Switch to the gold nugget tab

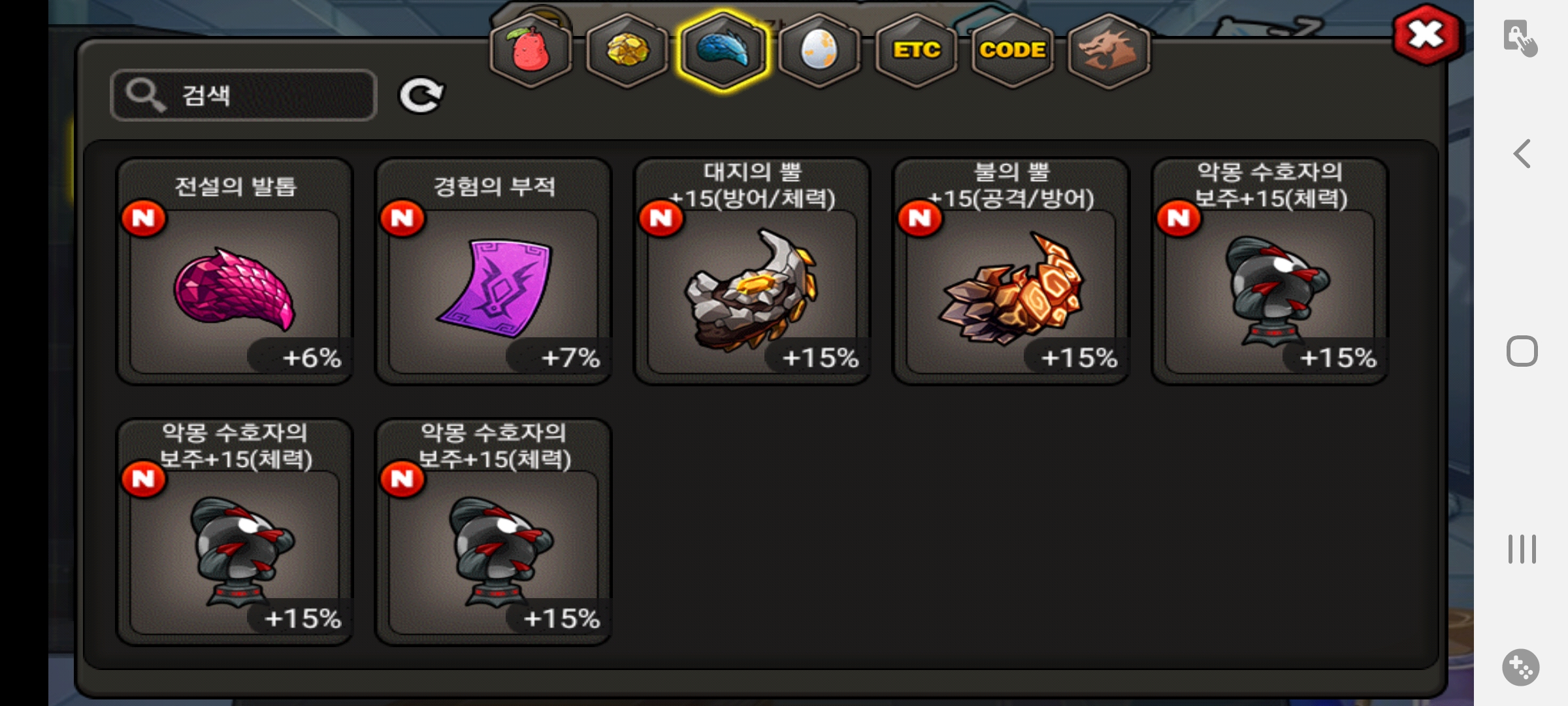[x=627, y=50]
